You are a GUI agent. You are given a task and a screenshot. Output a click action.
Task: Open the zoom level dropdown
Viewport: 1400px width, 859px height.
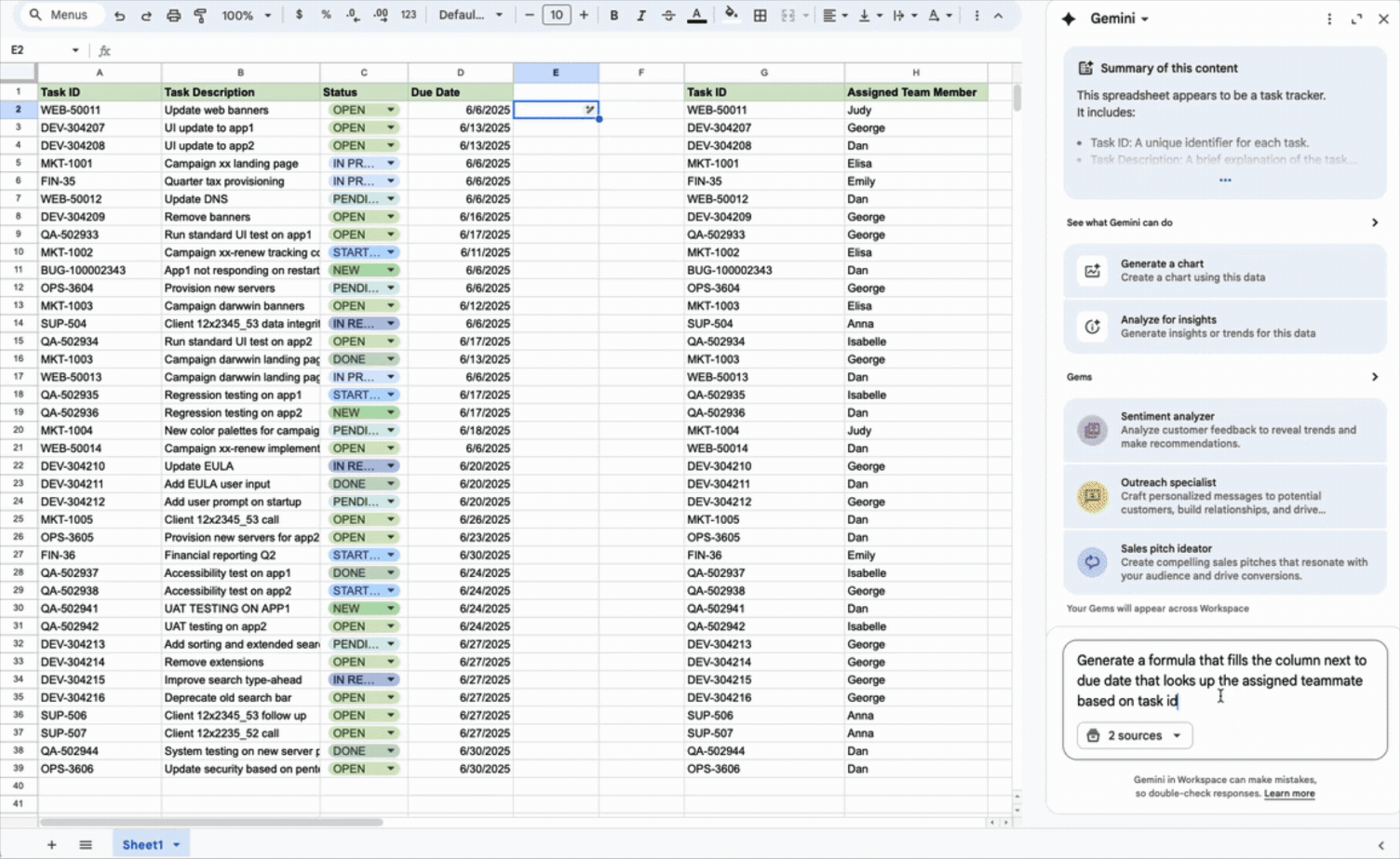(246, 16)
